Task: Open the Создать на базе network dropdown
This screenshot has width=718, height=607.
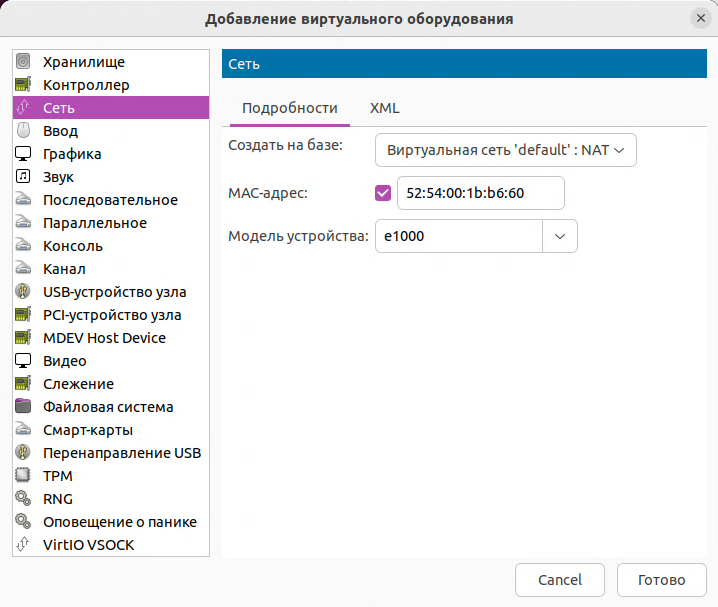Action: (505, 150)
